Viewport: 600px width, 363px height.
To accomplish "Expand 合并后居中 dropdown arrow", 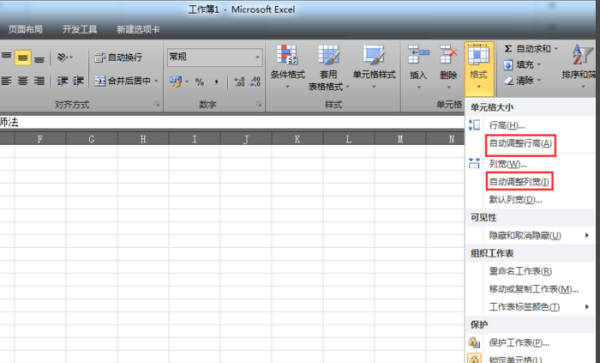I will (x=156, y=81).
